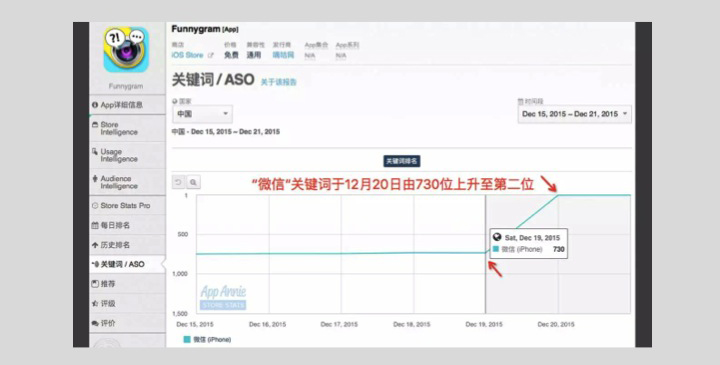Open the 关于该报告 link
Screen dimensions: 720x365
(279, 82)
